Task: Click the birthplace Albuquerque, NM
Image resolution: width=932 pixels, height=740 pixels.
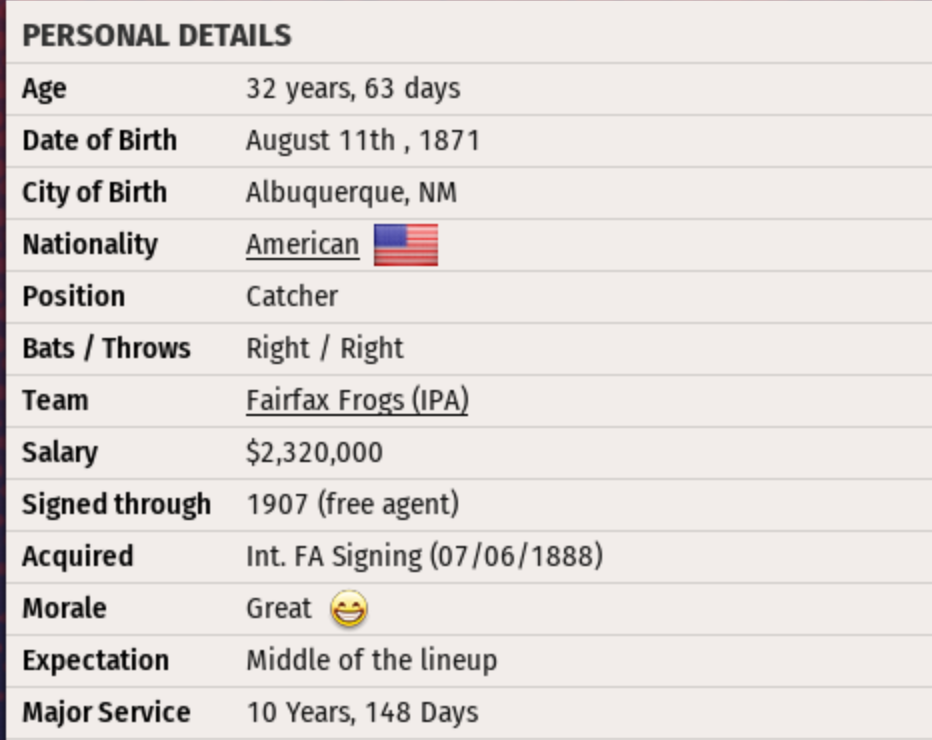Action: 351,192
